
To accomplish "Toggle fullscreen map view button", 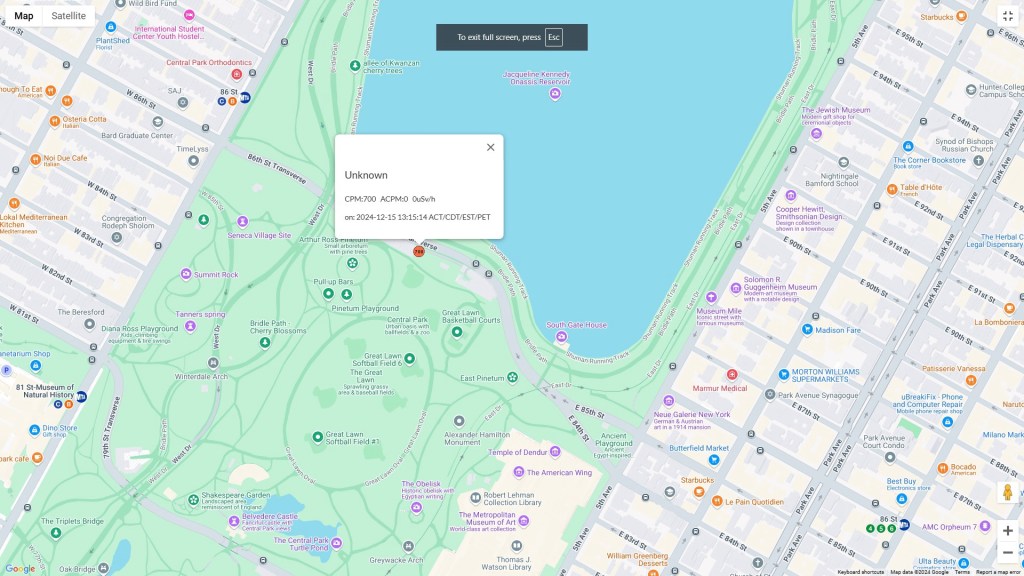I will pos(1007,16).
